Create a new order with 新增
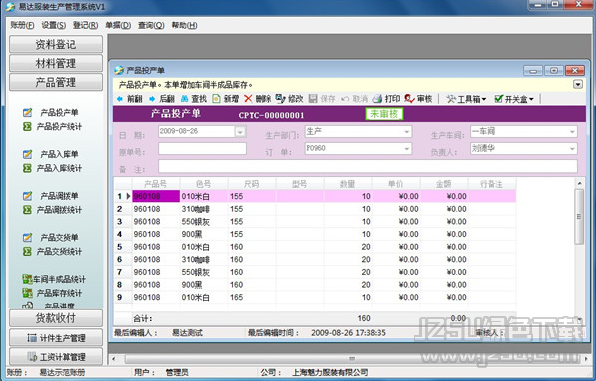The height and width of the screenshot is (381, 596). [x=226, y=99]
